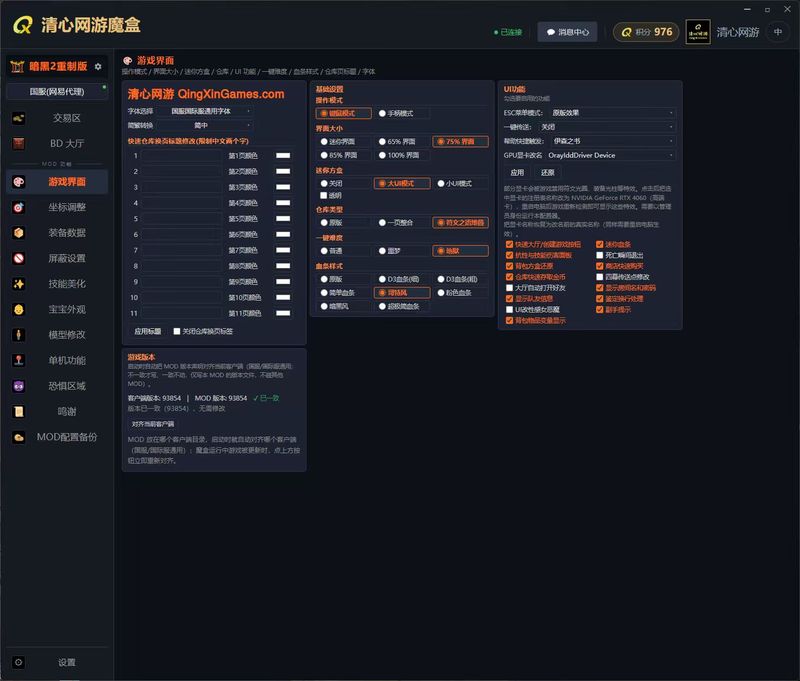Image resolution: width=800 pixels, height=681 pixels.
Task: Click the 鸣谢 scroll icon
Action: pos(18,412)
